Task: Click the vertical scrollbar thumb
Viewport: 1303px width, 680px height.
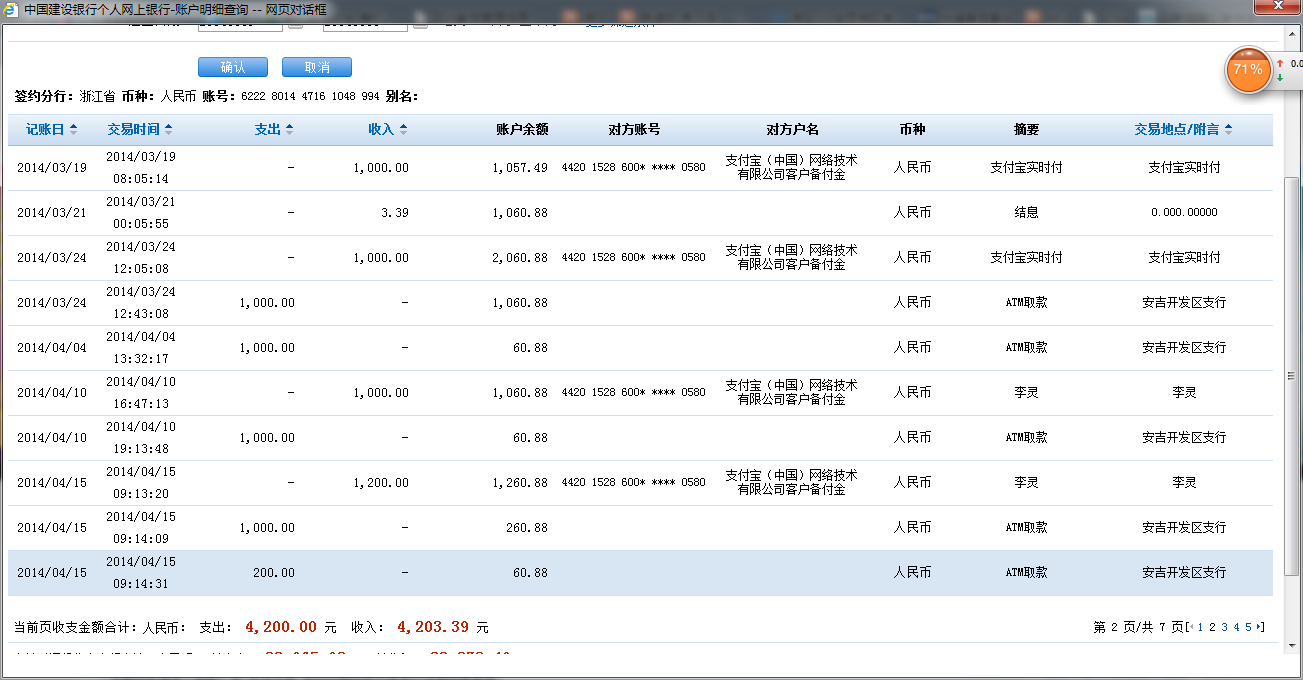Action: click(1291, 375)
